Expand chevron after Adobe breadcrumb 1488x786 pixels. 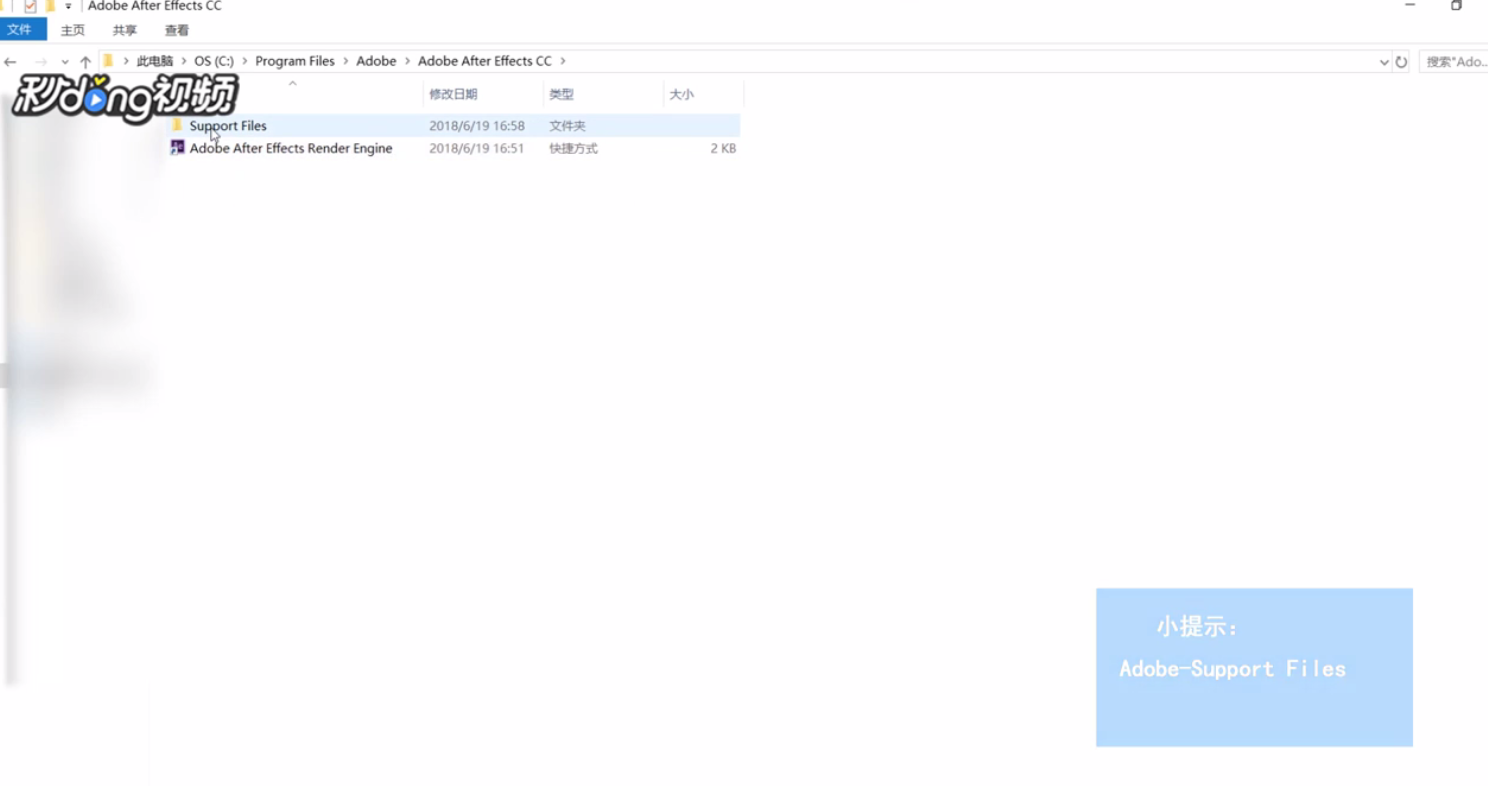407,61
